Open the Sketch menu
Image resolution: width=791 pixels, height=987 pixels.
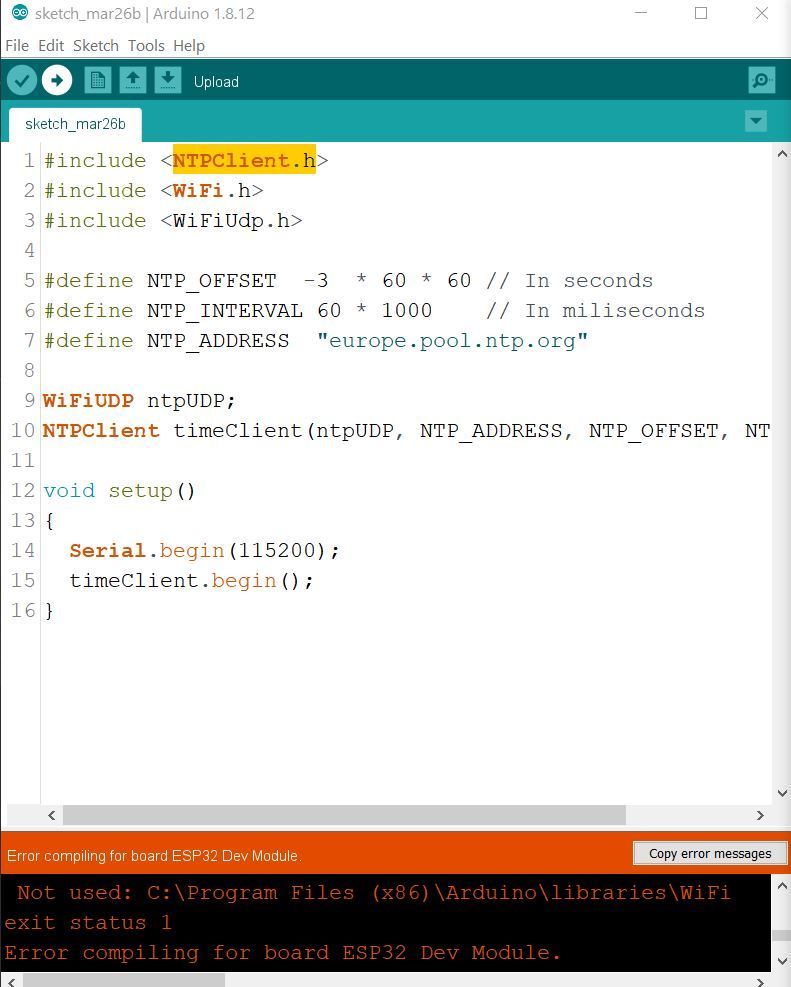96,46
